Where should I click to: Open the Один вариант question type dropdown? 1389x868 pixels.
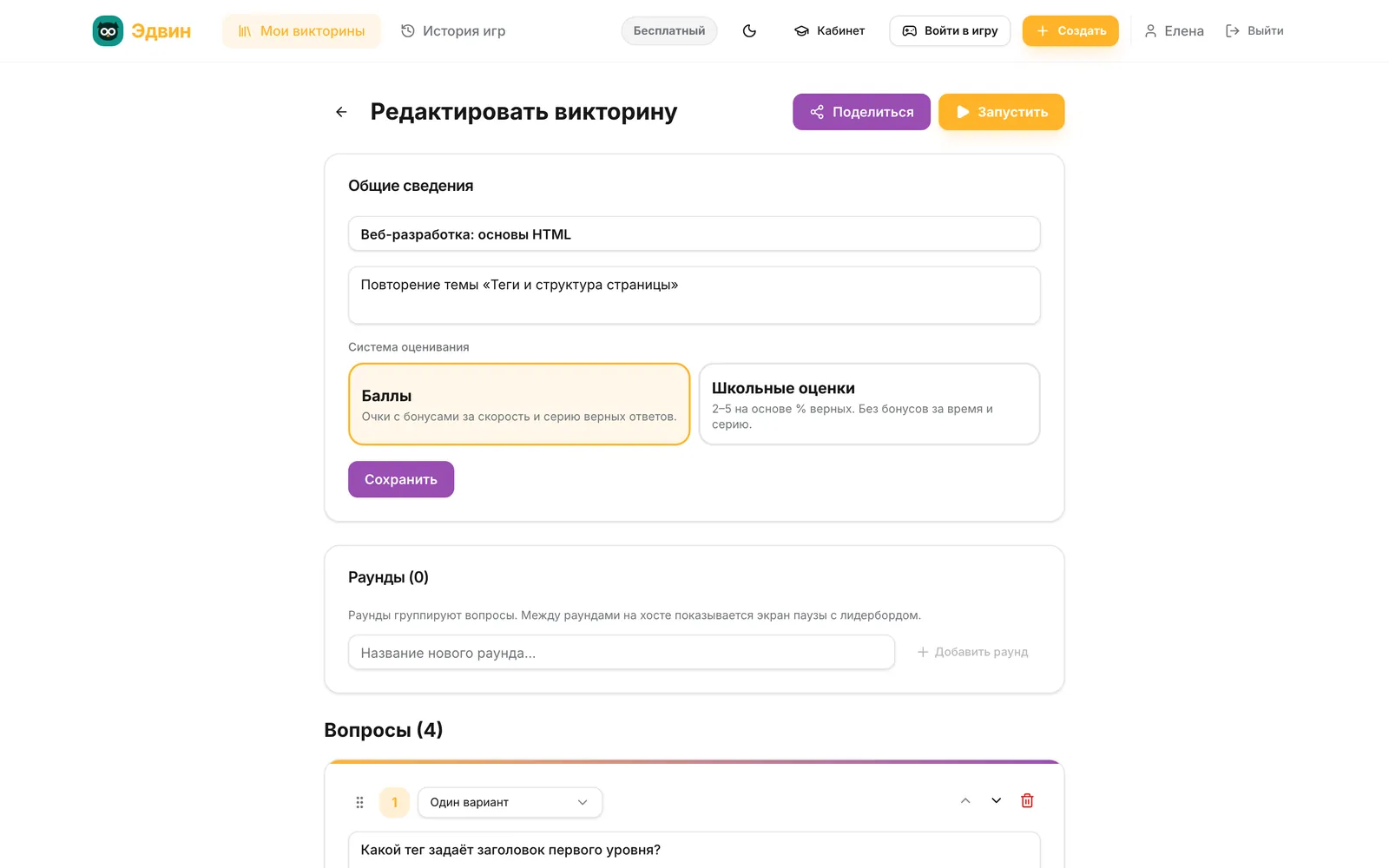click(510, 803)
